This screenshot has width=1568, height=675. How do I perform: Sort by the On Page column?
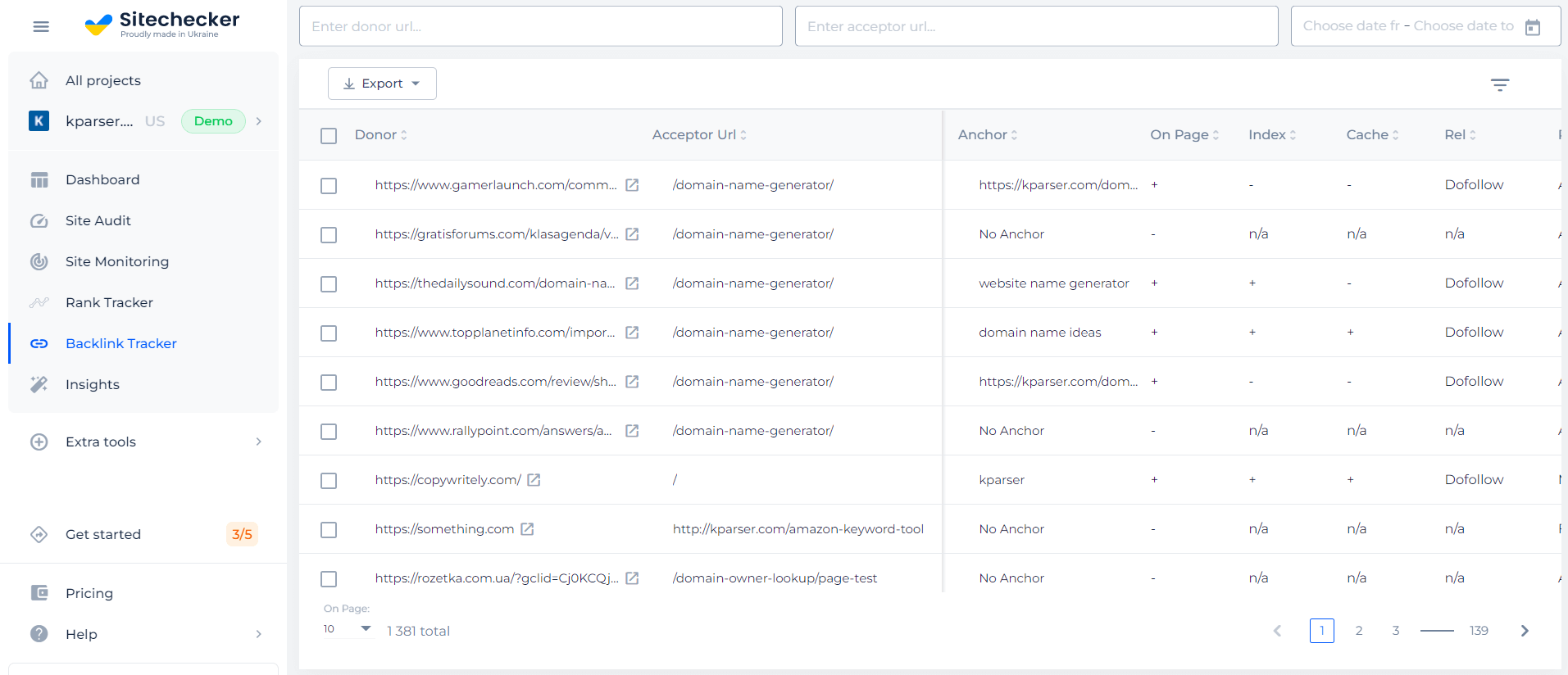click(x=1184, y=134)
